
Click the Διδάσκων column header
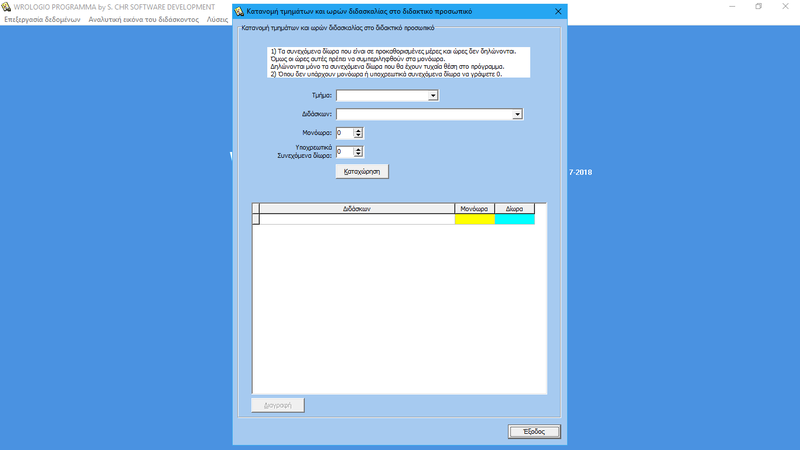357,209
